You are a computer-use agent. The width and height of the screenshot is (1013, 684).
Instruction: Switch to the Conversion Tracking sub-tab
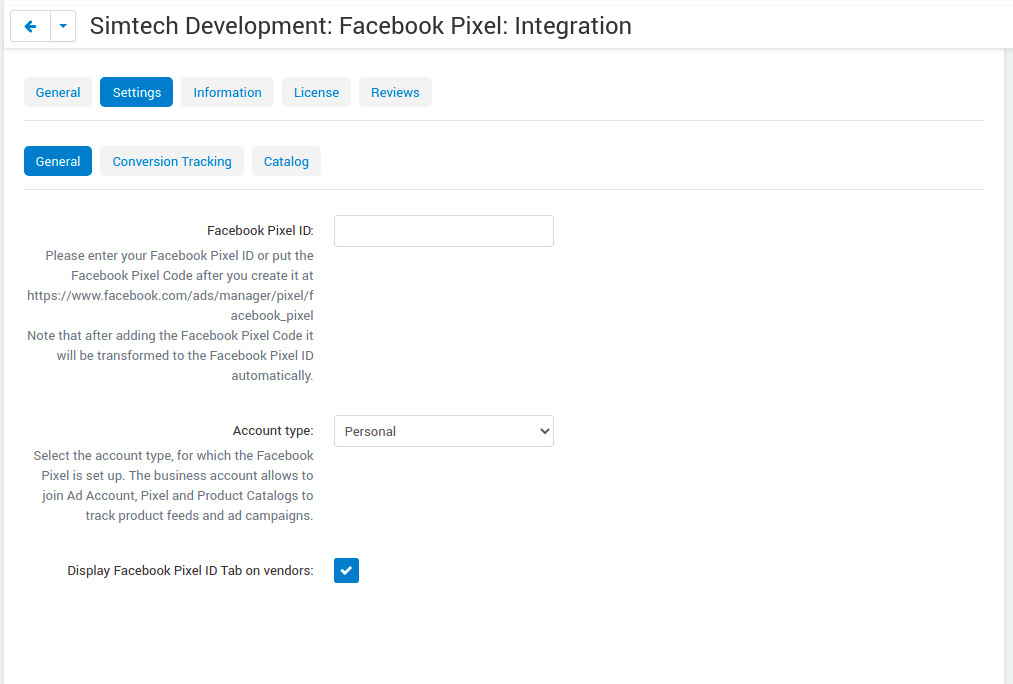pos(171,160)
